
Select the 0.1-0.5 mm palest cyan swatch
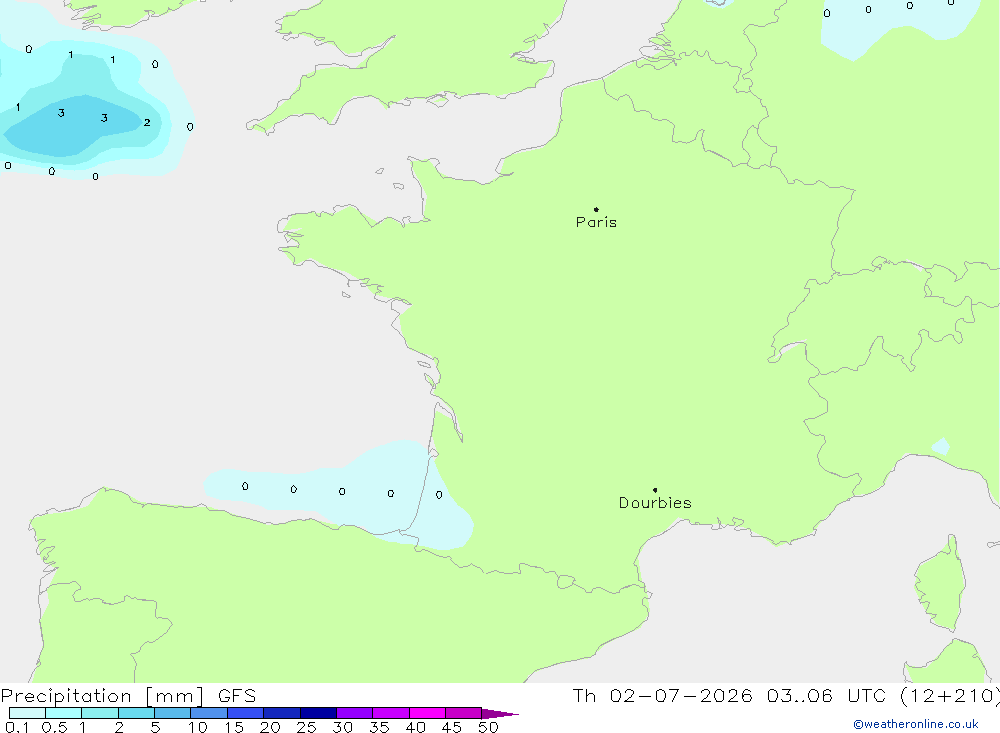(x=27, y=713)
